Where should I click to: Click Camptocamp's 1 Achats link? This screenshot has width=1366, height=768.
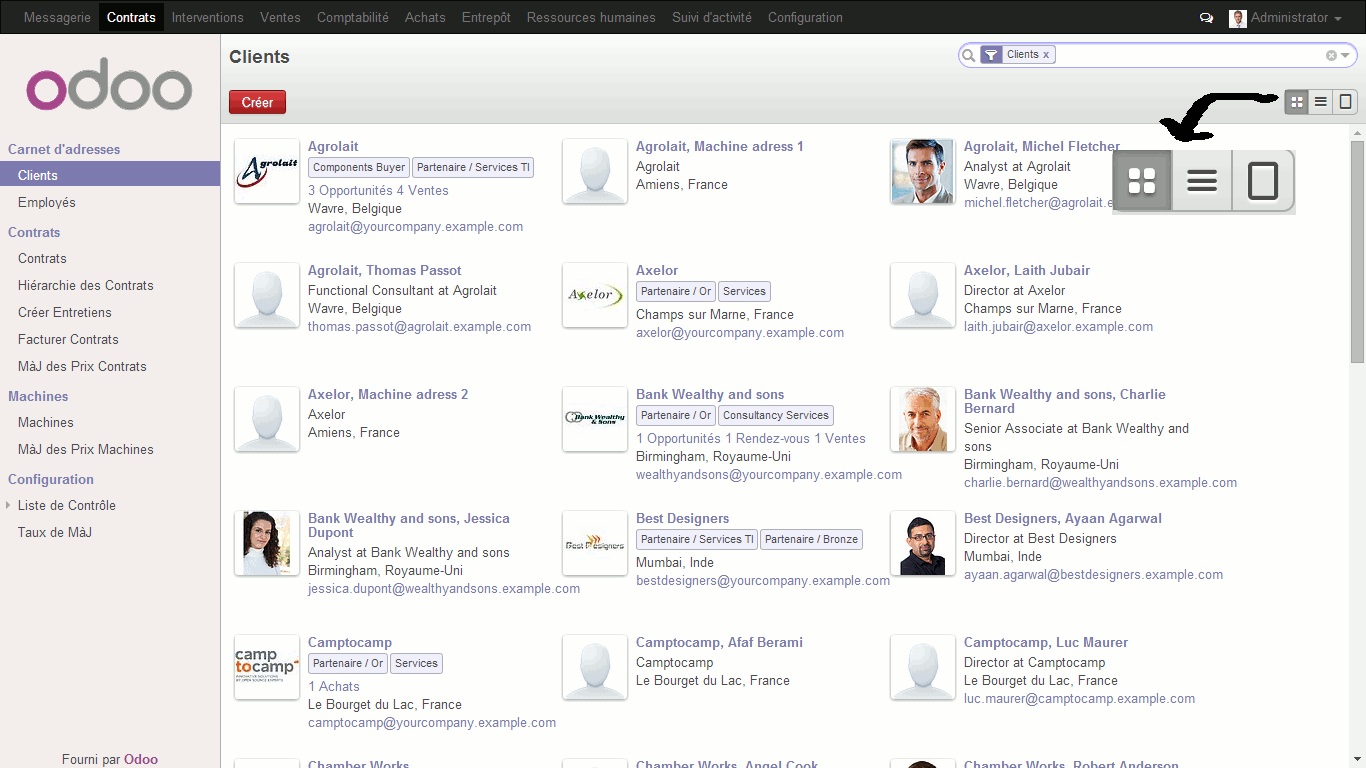click(333, 686)
